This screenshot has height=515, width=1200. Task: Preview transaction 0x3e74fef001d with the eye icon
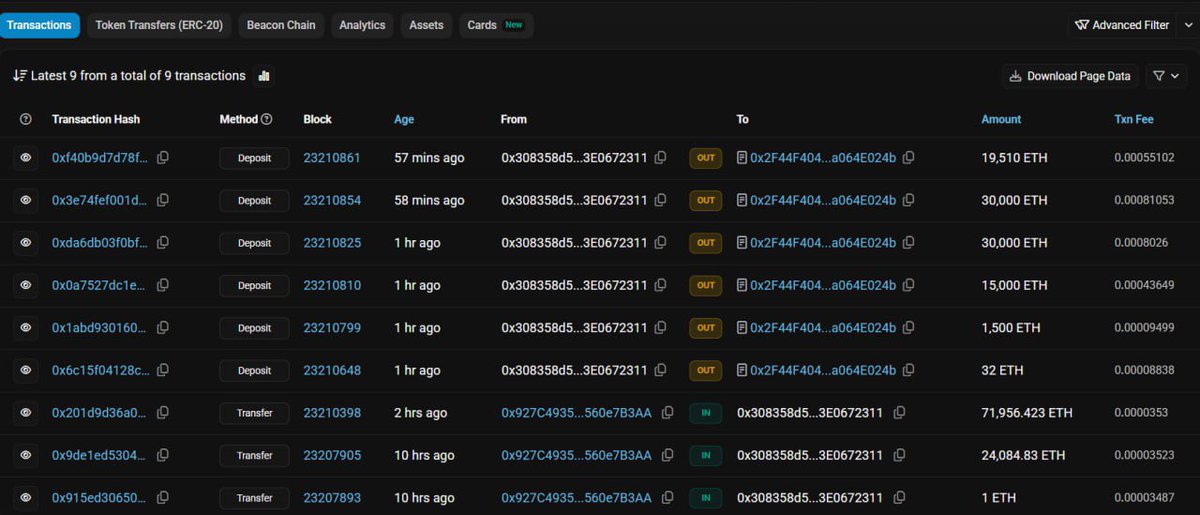26,200
